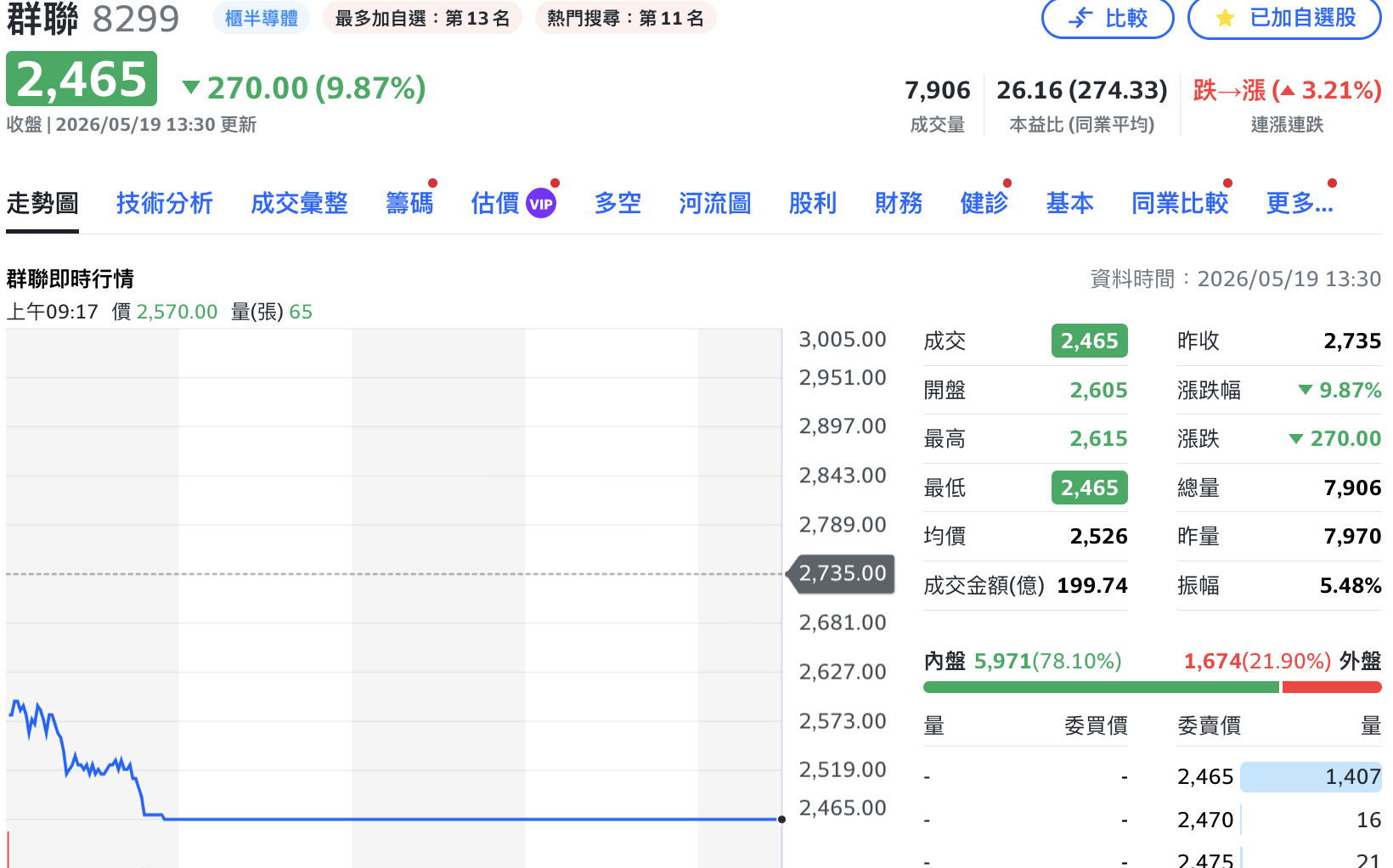Click the 成交金額(億) 199.74 value
The height and width of the screenshot is (868, 1393).
(1092, 586)
